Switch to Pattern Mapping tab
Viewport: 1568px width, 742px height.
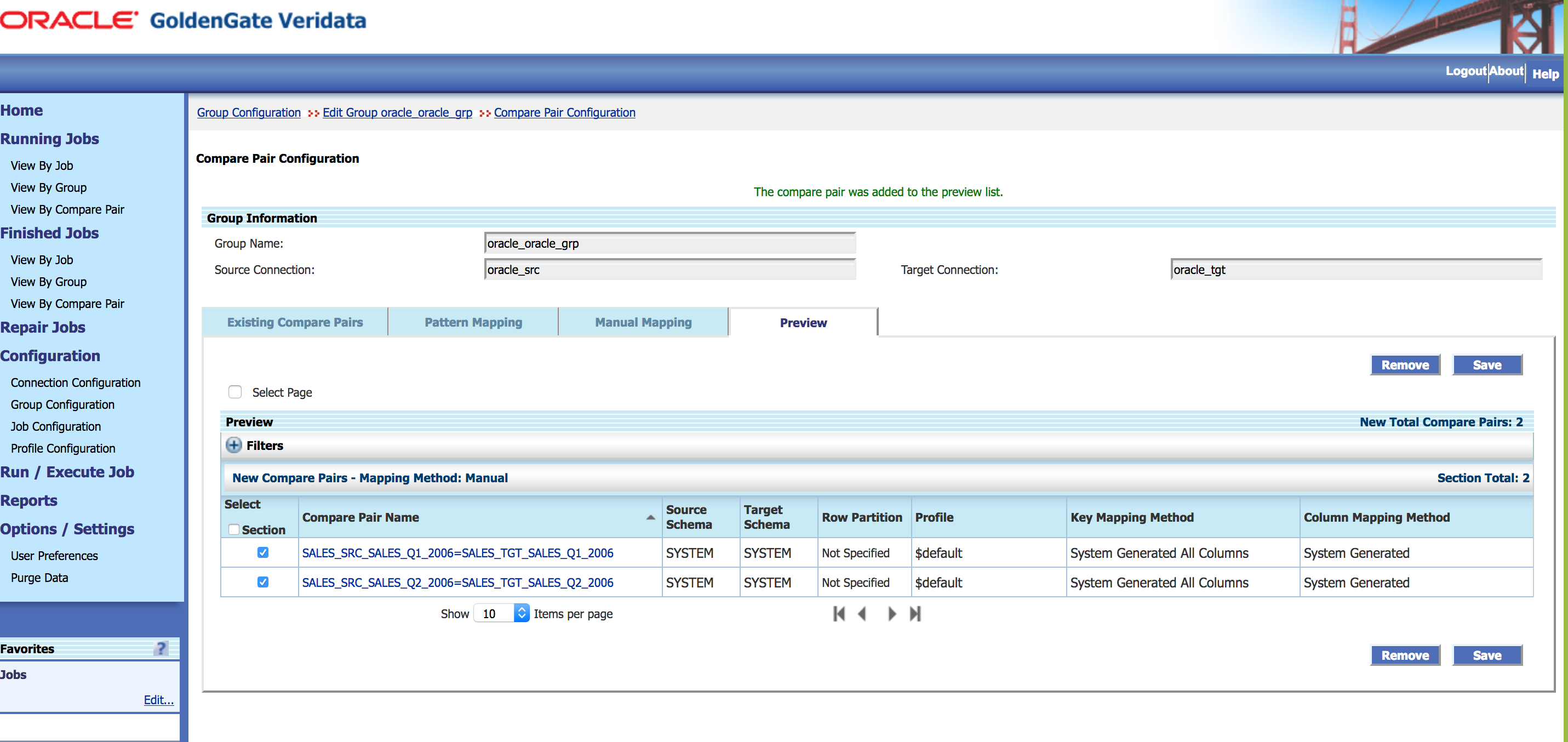pos(473,322)
